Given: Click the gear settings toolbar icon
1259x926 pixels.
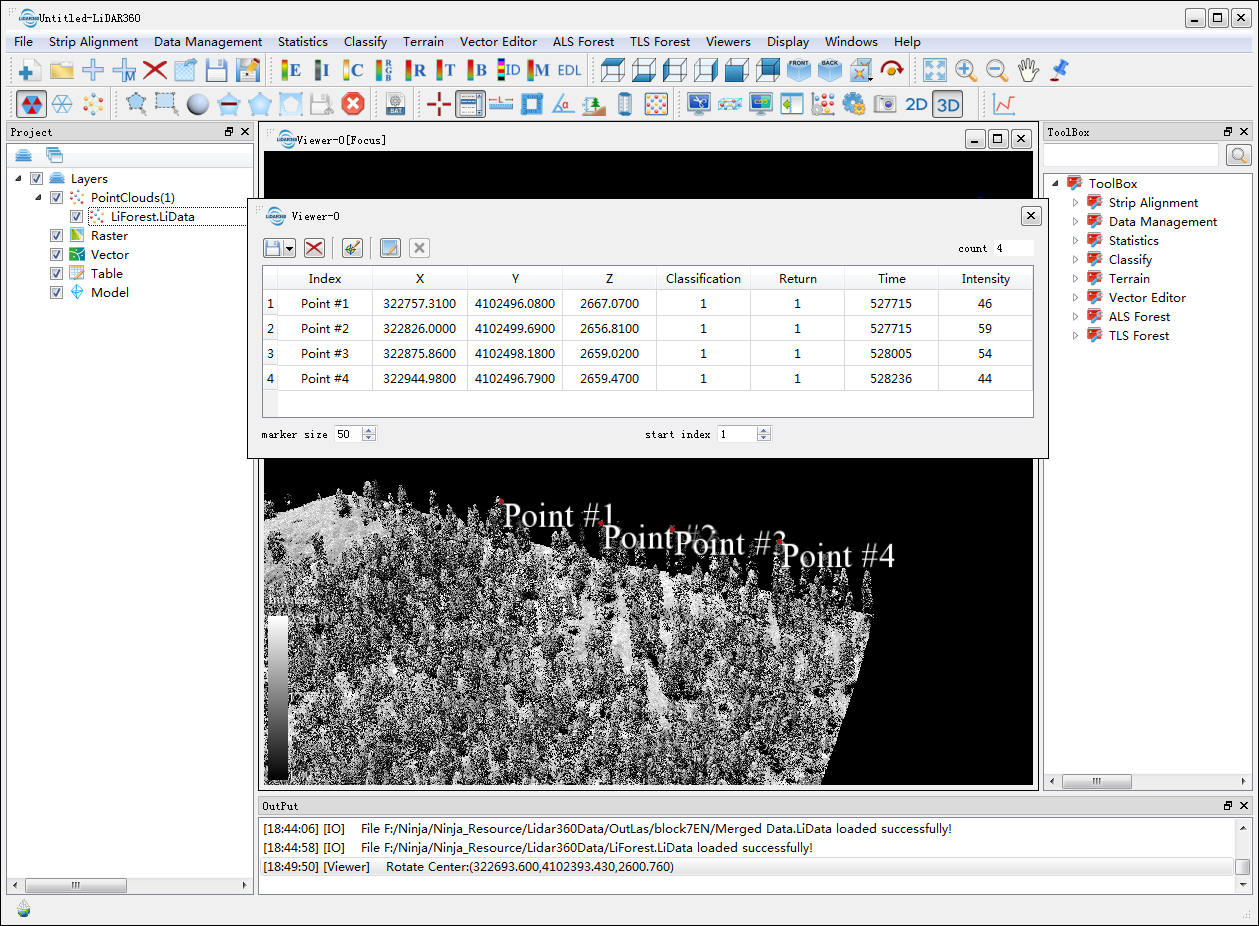Looking at the screenshot, I should pos(854,104).
